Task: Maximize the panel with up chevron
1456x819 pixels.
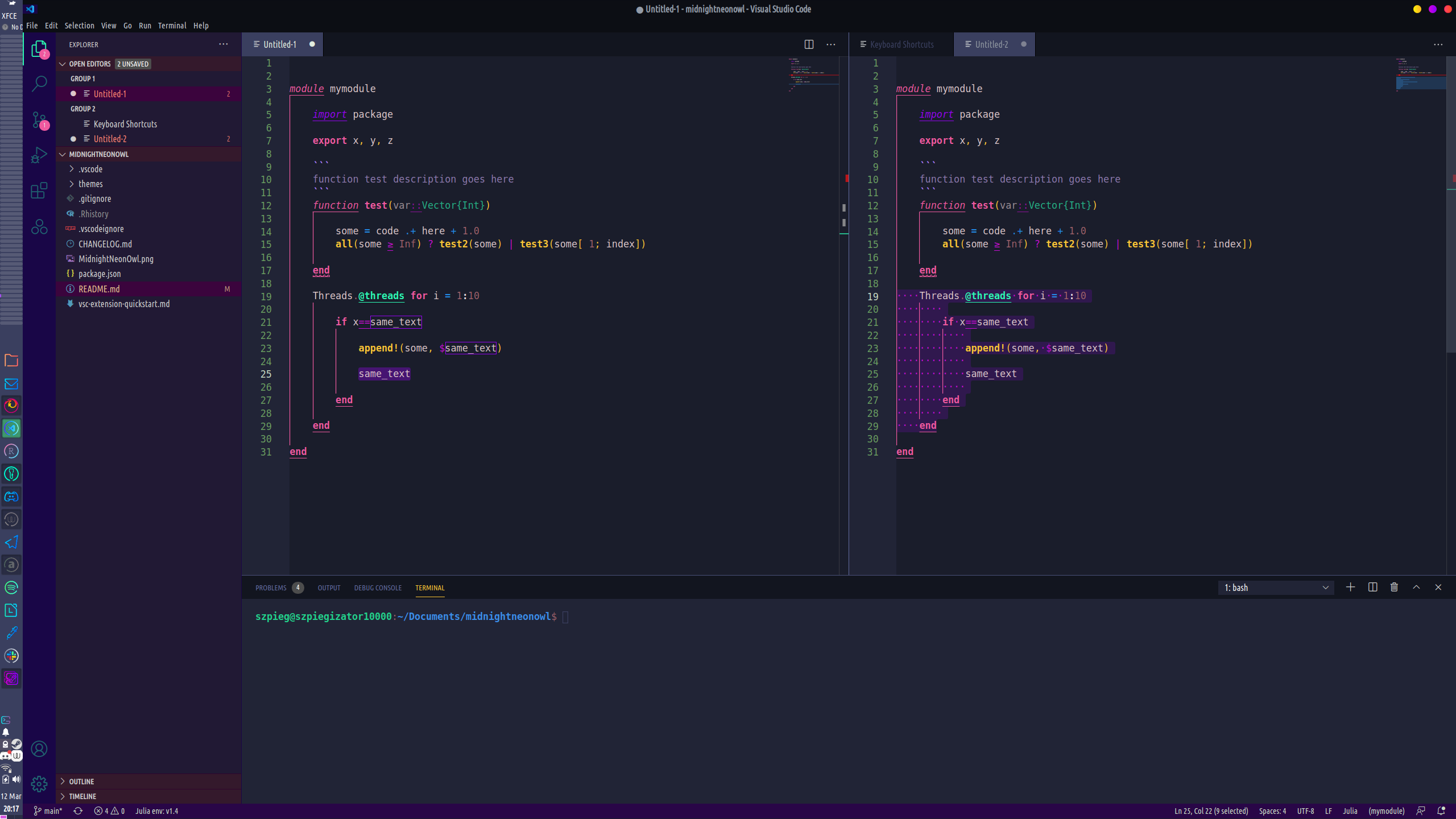Action: pyautogui.click(x=1416, y=588)
